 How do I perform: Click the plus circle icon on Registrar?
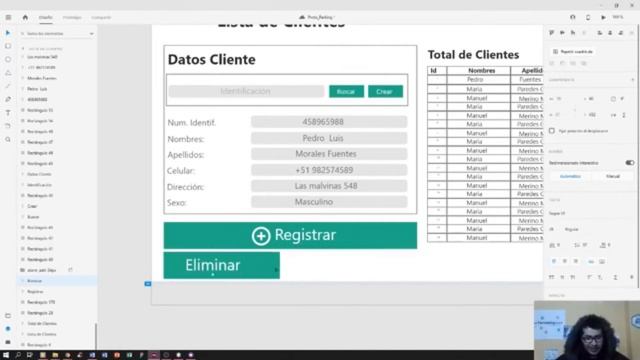(261, 236)
